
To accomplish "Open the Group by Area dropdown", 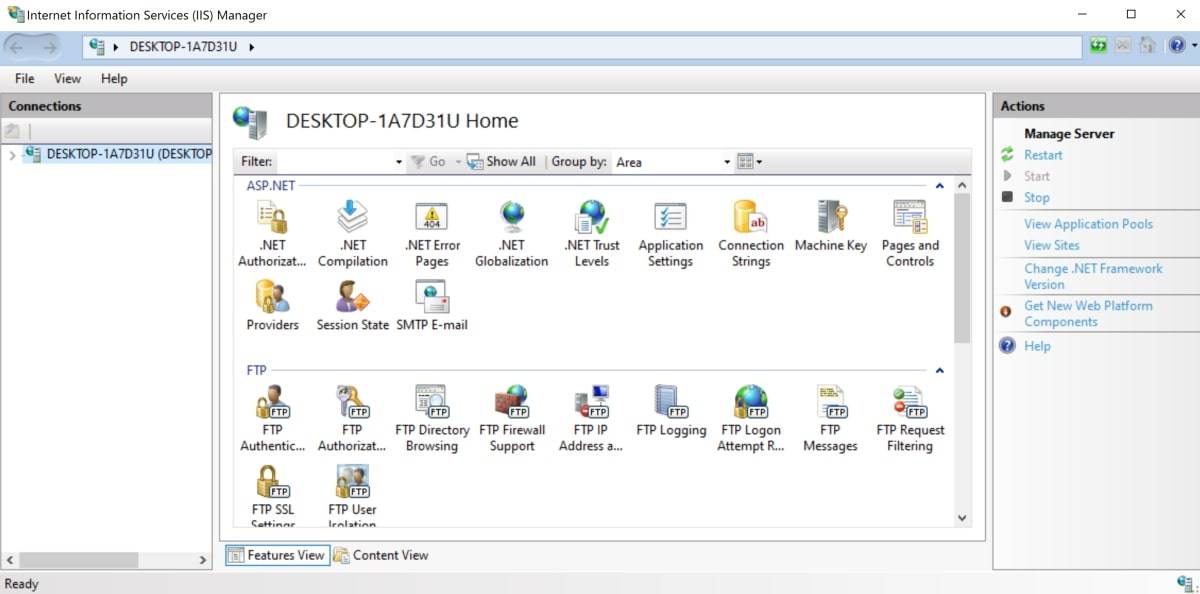I will (727, 162).
